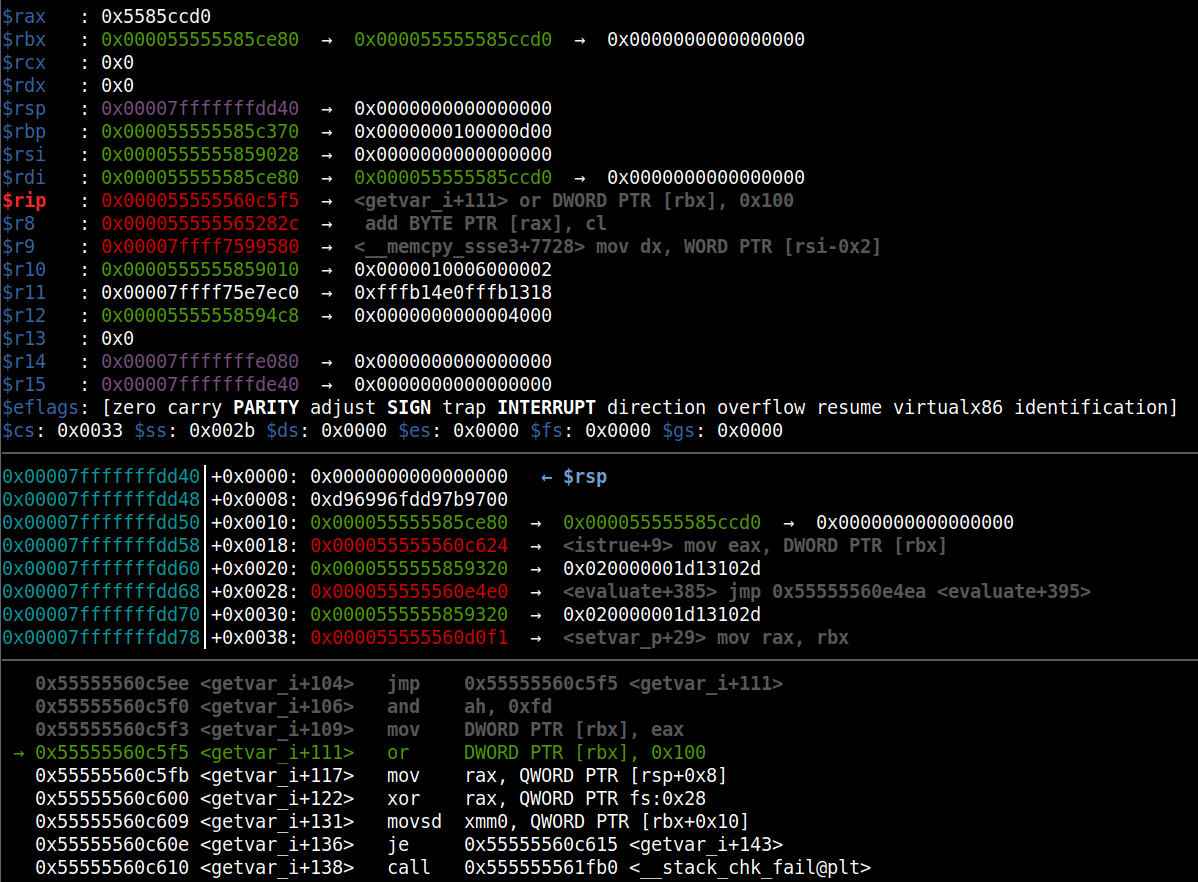This screenshot has width=1198, height=882.
Task: Click the je target <getvar_i+143>
Action: click(x=706, y=844)
